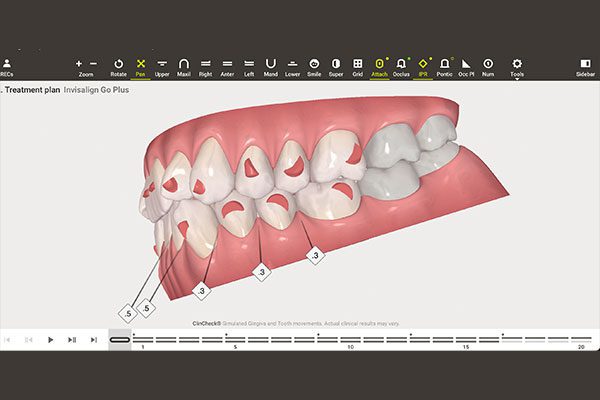
Task: Open the Tools gear dropdown
Action: click(517, 68)
